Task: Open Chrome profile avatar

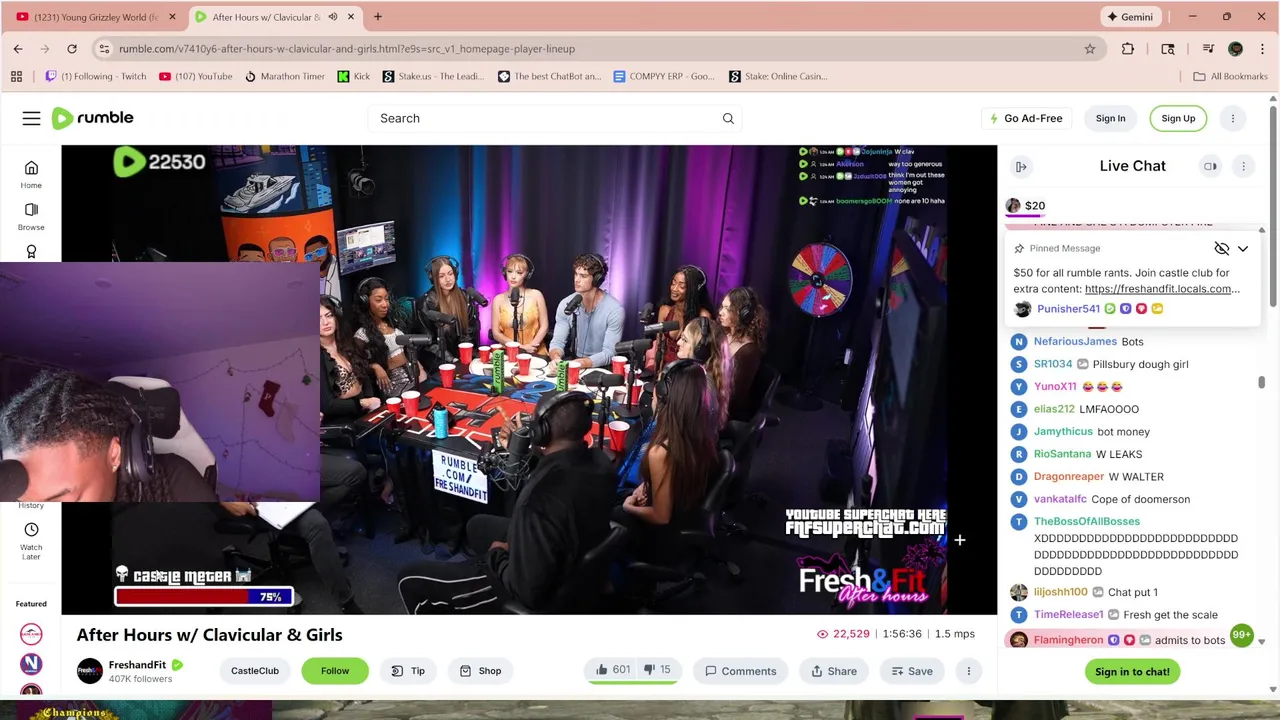Action: click(1235, 49)
